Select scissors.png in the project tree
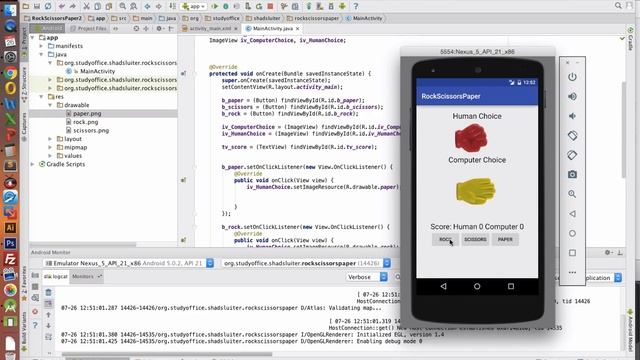Screen dimensions: 640x360 pyautogui.click(x=91, y=131)
